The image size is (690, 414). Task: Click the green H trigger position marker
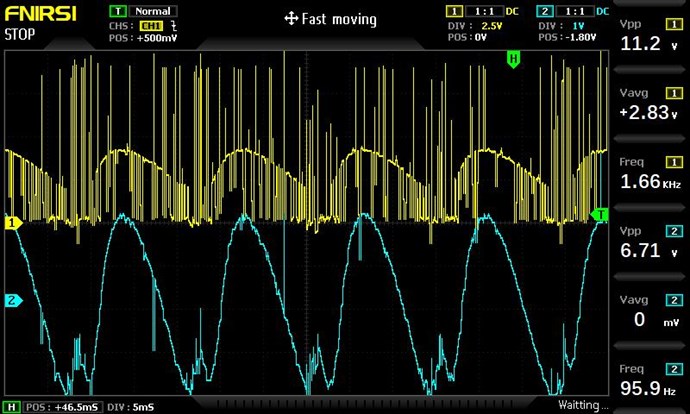pos(514,60)
